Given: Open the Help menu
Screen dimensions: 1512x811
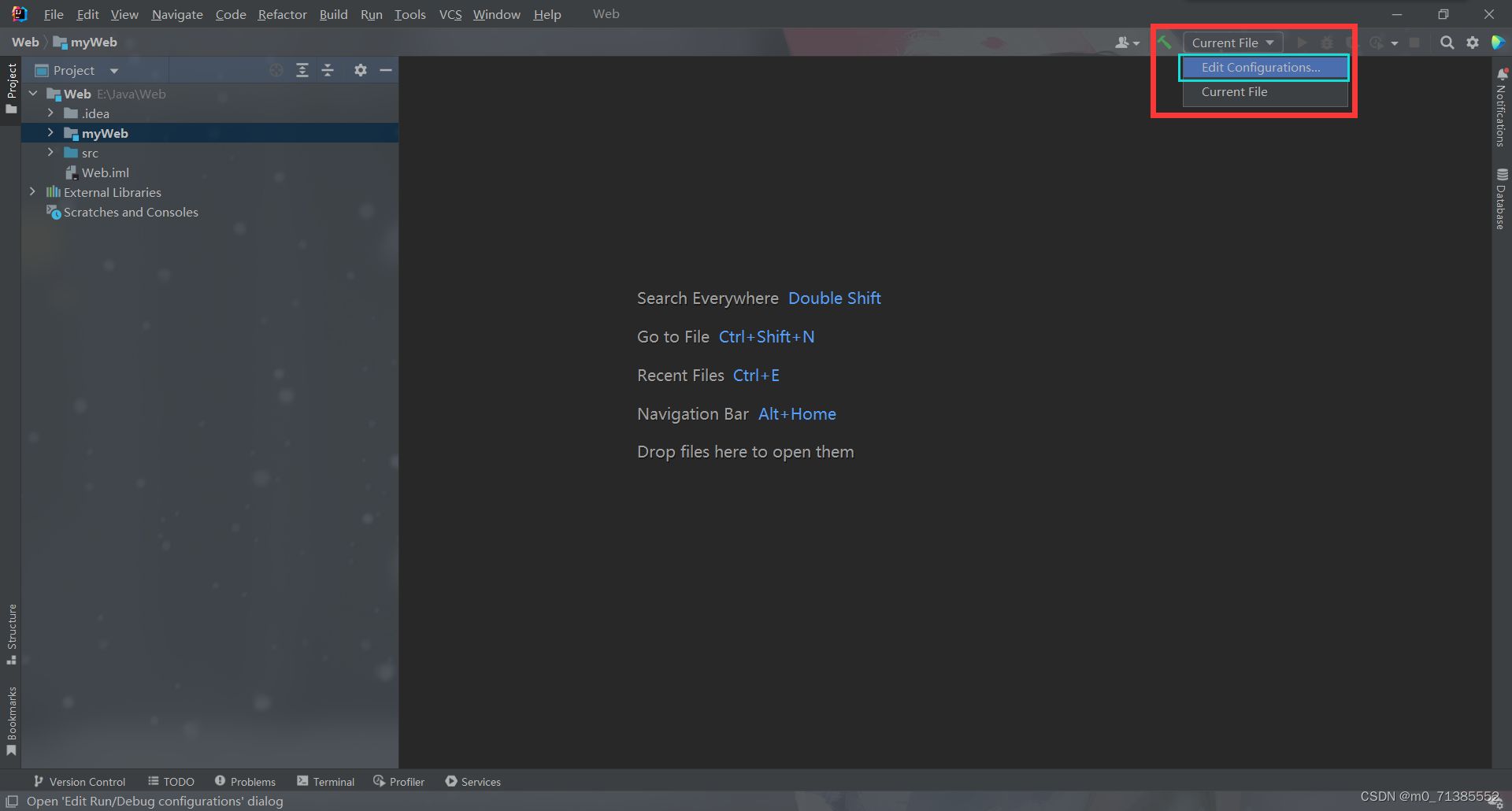Looking at the screenshot, I should coord(547,14).
